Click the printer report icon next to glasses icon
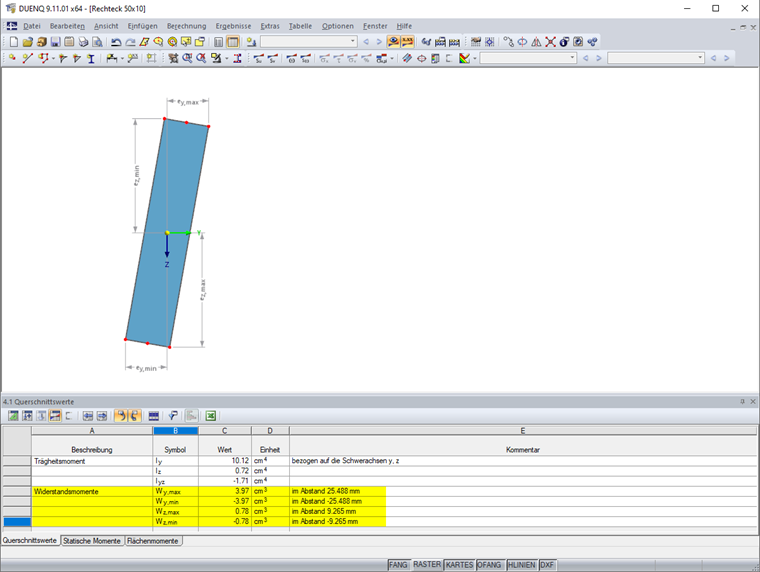The image size is (760, 572). click(440, 42)
